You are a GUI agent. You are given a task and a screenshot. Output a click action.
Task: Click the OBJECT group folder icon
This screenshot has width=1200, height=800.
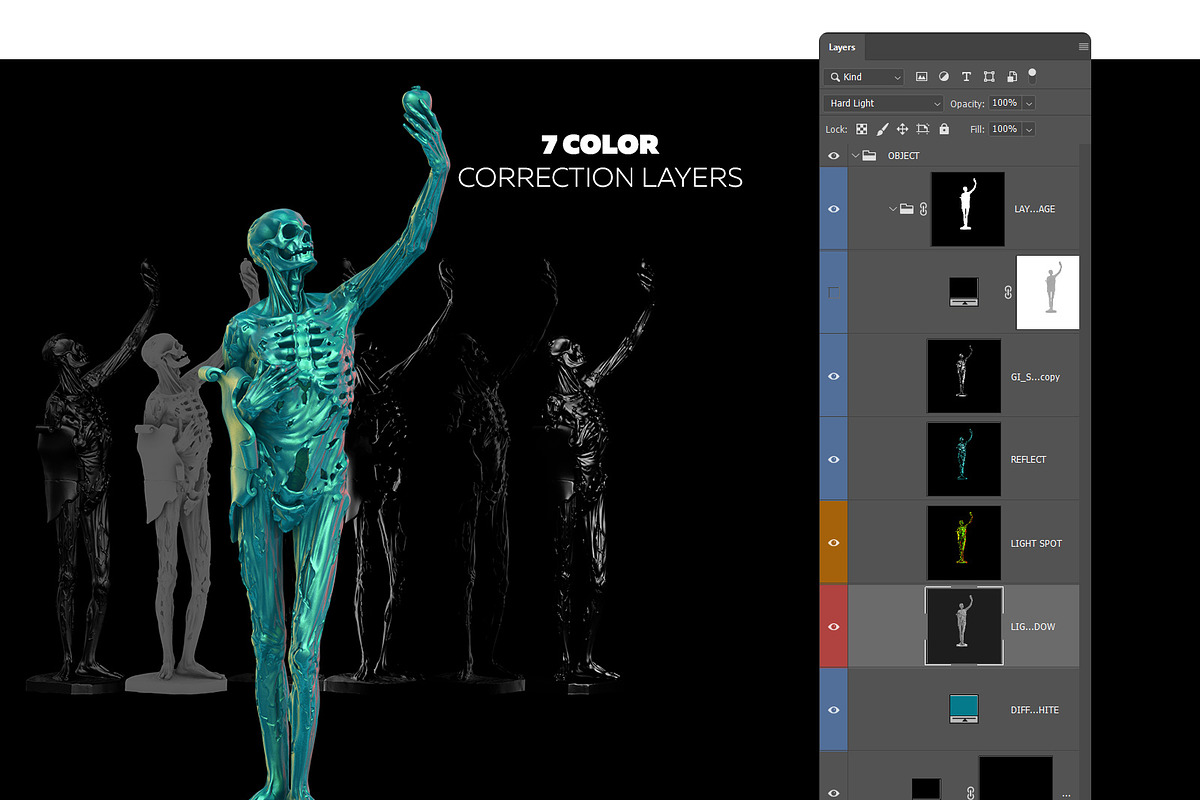tap(869, 156)
